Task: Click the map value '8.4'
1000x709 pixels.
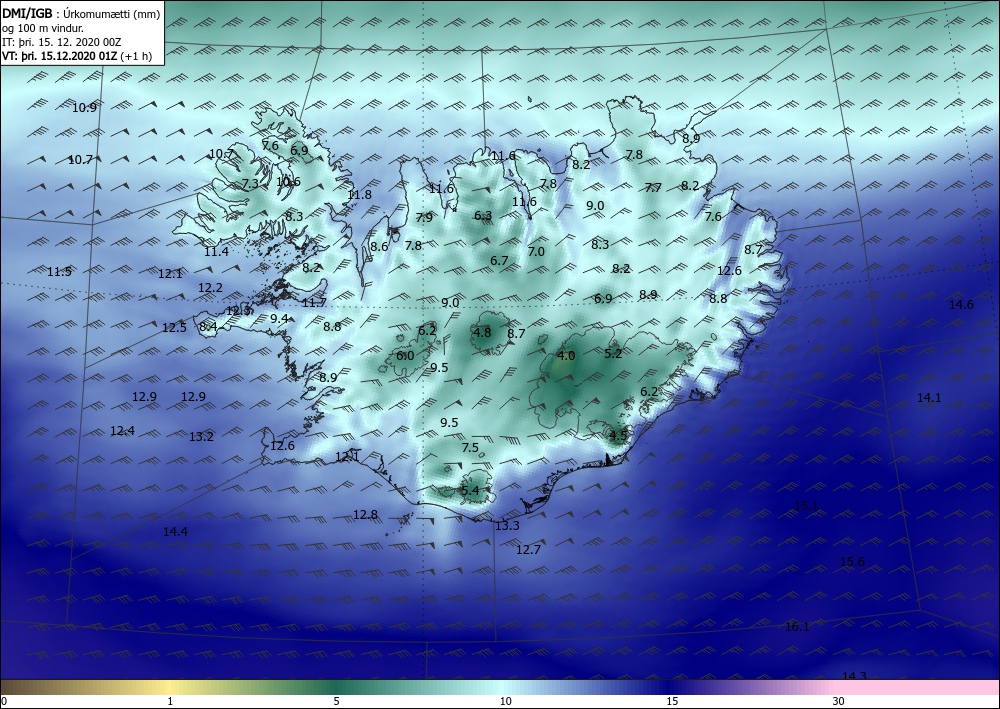Action: (x=209, y=327)
